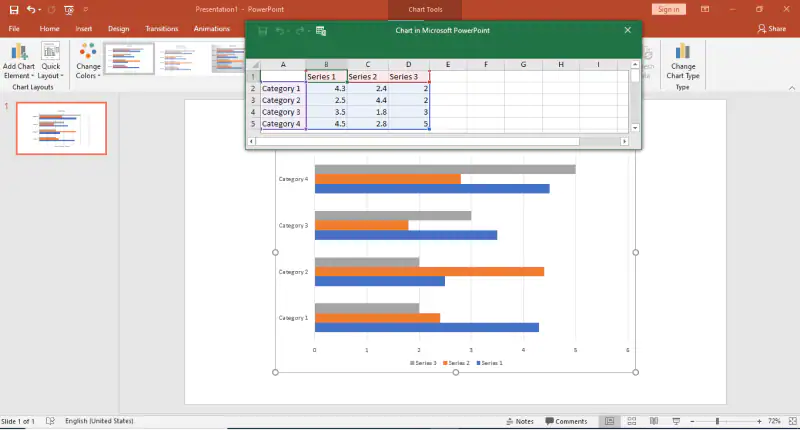Select slide 1 thumbnail in slide panel
Screen dimensions: 800x430
[x=61, y=128]
